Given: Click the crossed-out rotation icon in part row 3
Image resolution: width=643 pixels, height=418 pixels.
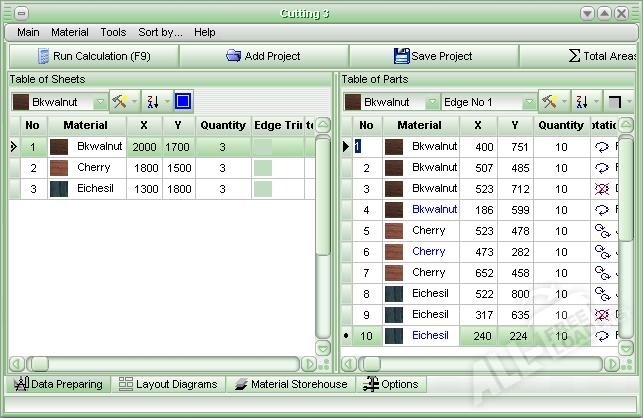Looking at the screenshot, I should pyautogui.click(x=602, y=188).
